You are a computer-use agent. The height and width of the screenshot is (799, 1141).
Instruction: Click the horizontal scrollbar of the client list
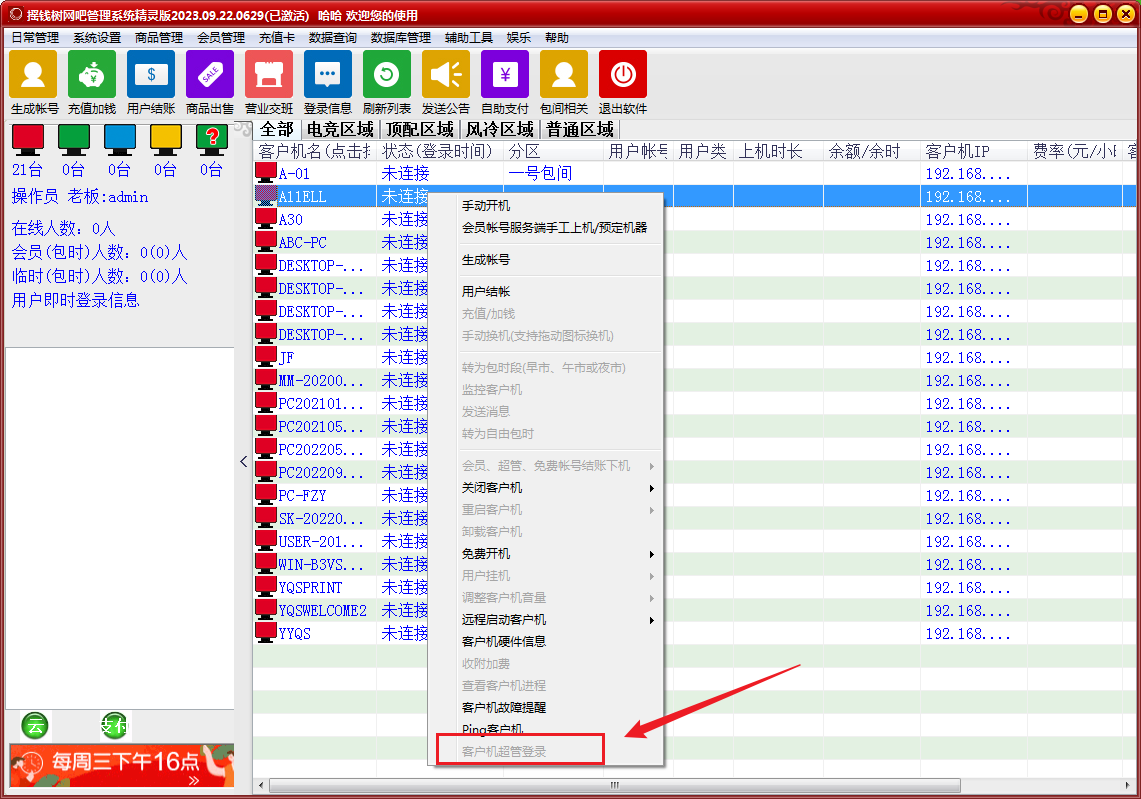click(614, 786)
